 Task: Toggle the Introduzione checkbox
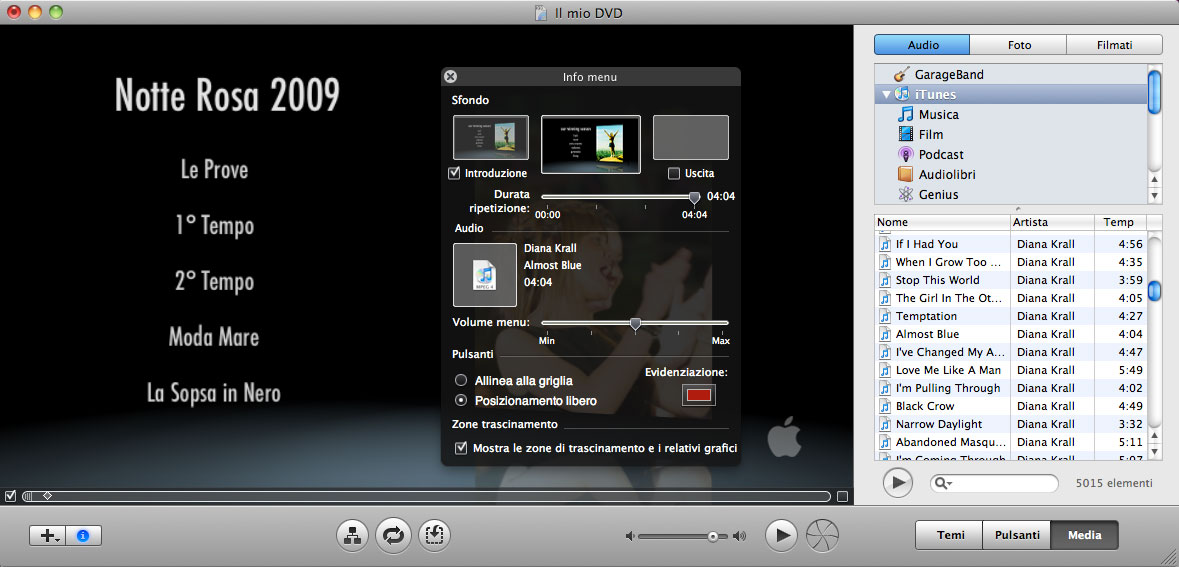click(454, 173)
